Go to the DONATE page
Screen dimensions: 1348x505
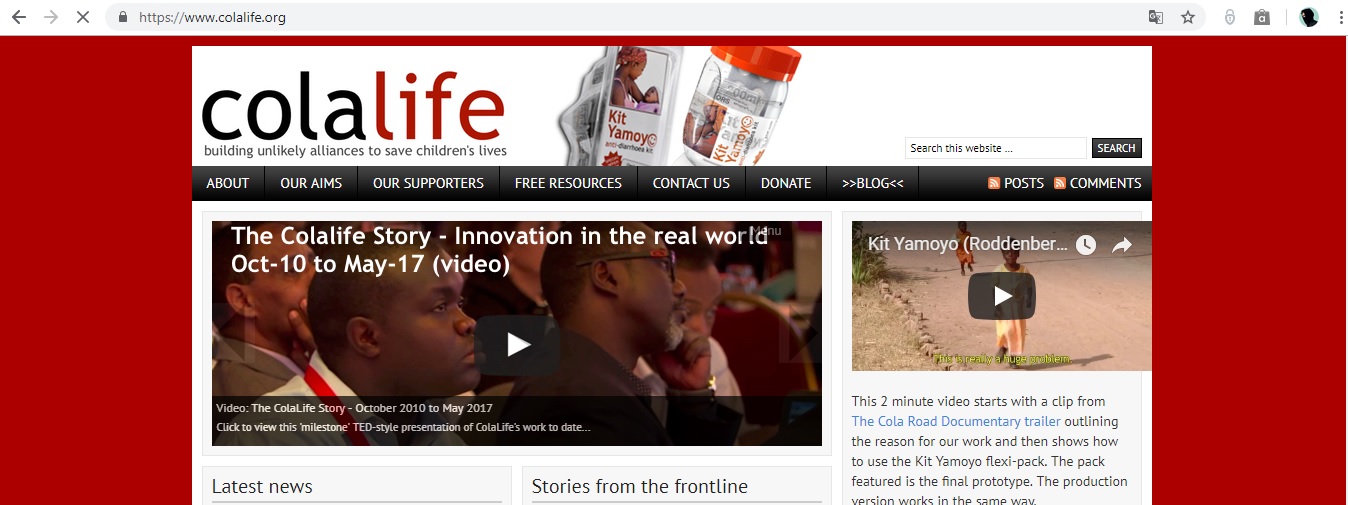pos(786,183)
